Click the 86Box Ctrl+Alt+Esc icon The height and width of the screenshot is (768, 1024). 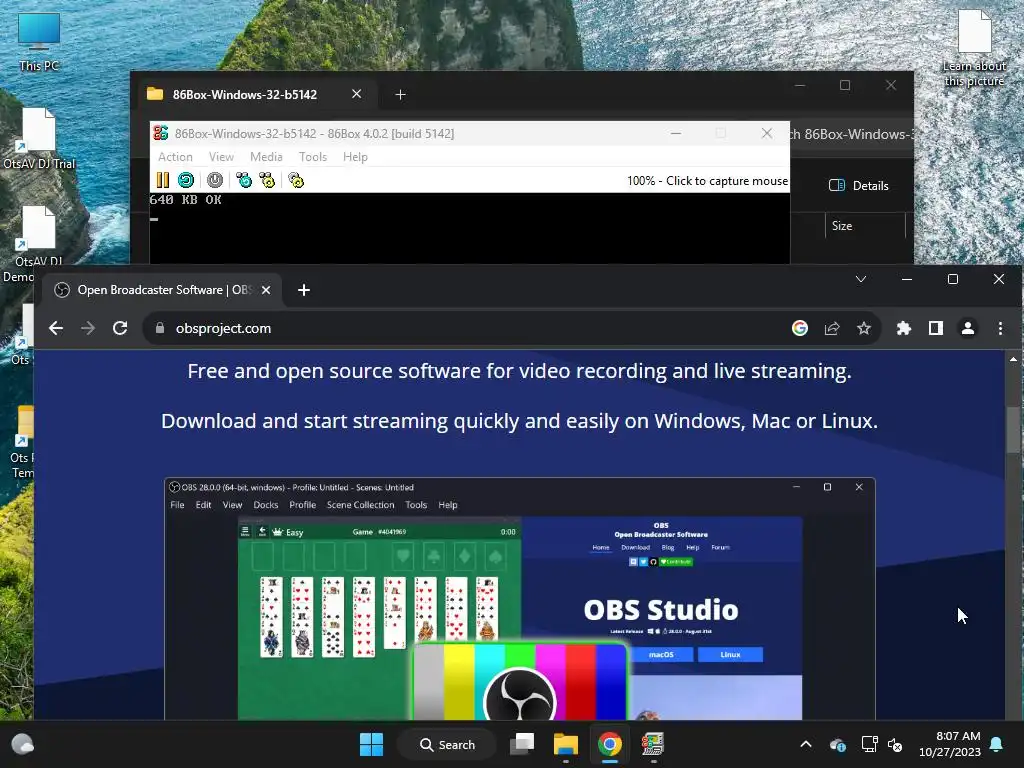click(x=267, y=180)
